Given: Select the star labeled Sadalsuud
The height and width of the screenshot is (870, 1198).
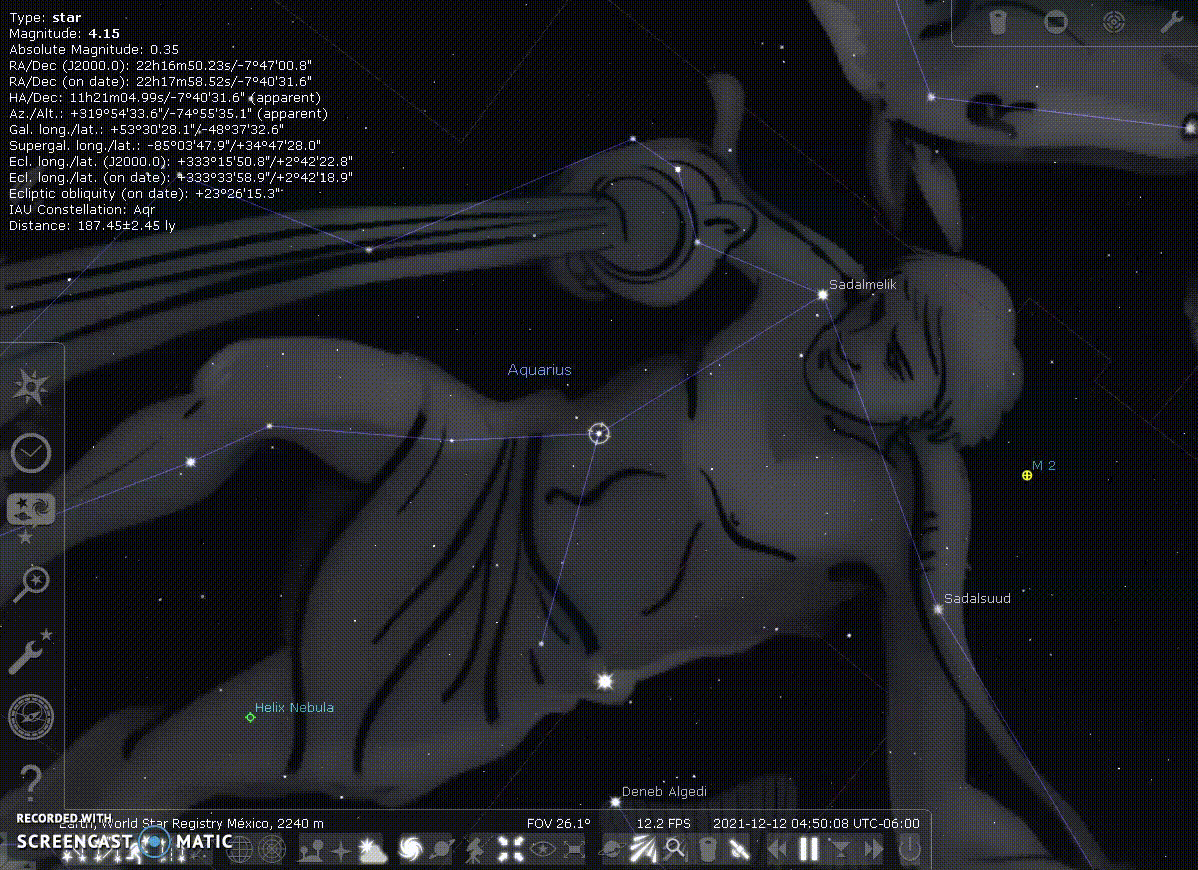Looking at the screenshot, I should click(938, 609).
